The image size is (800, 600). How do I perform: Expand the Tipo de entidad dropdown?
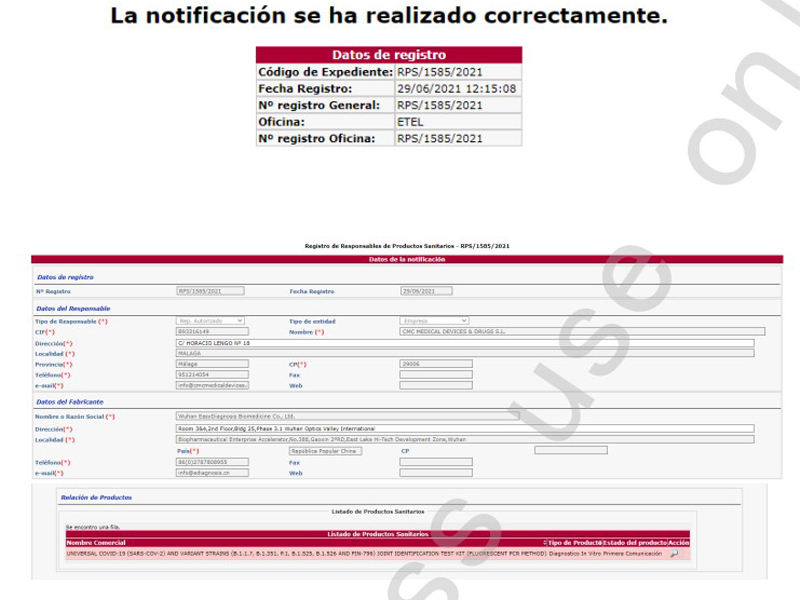(434, 321)
